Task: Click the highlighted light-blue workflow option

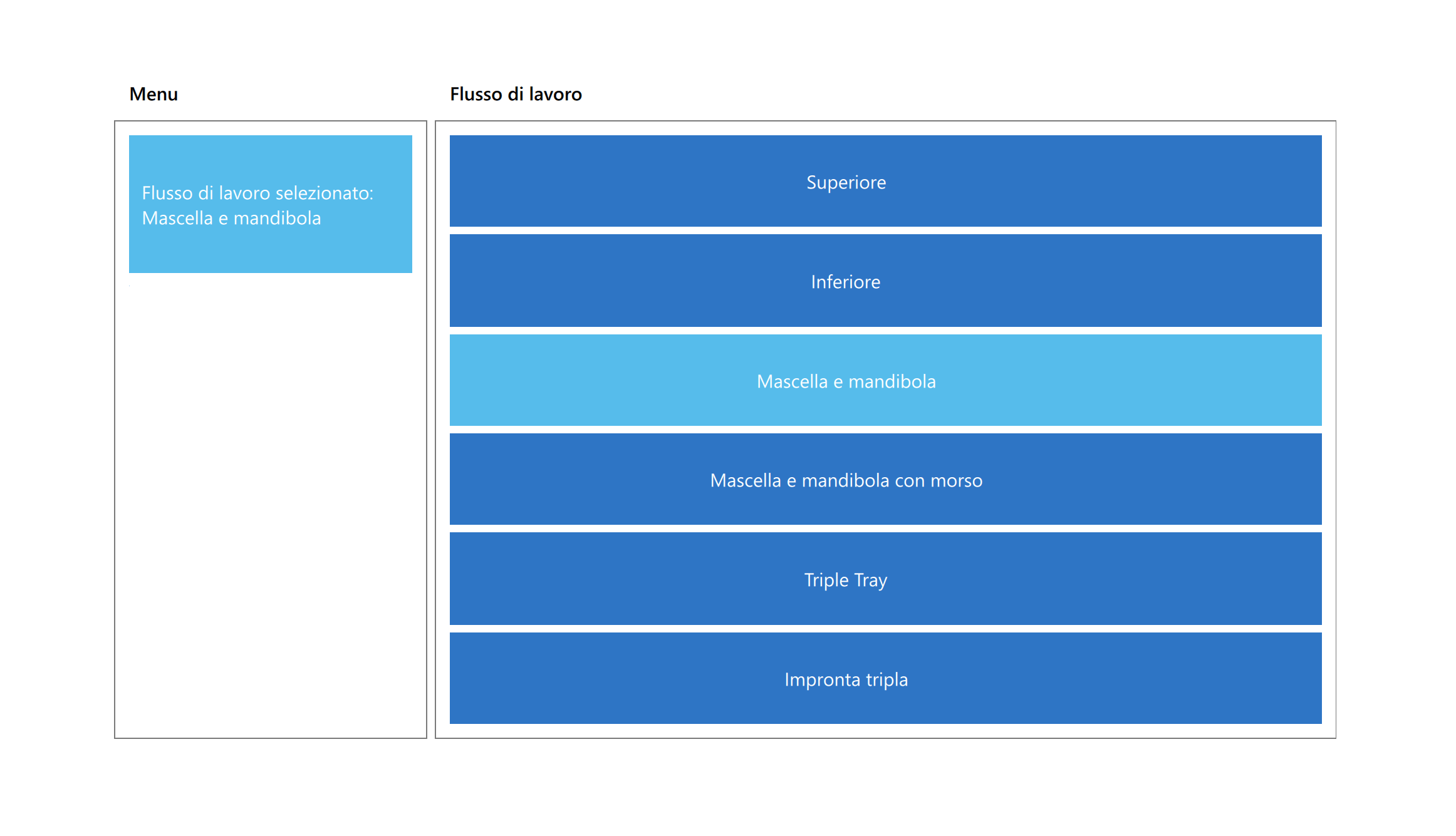Action: point(885,380)
